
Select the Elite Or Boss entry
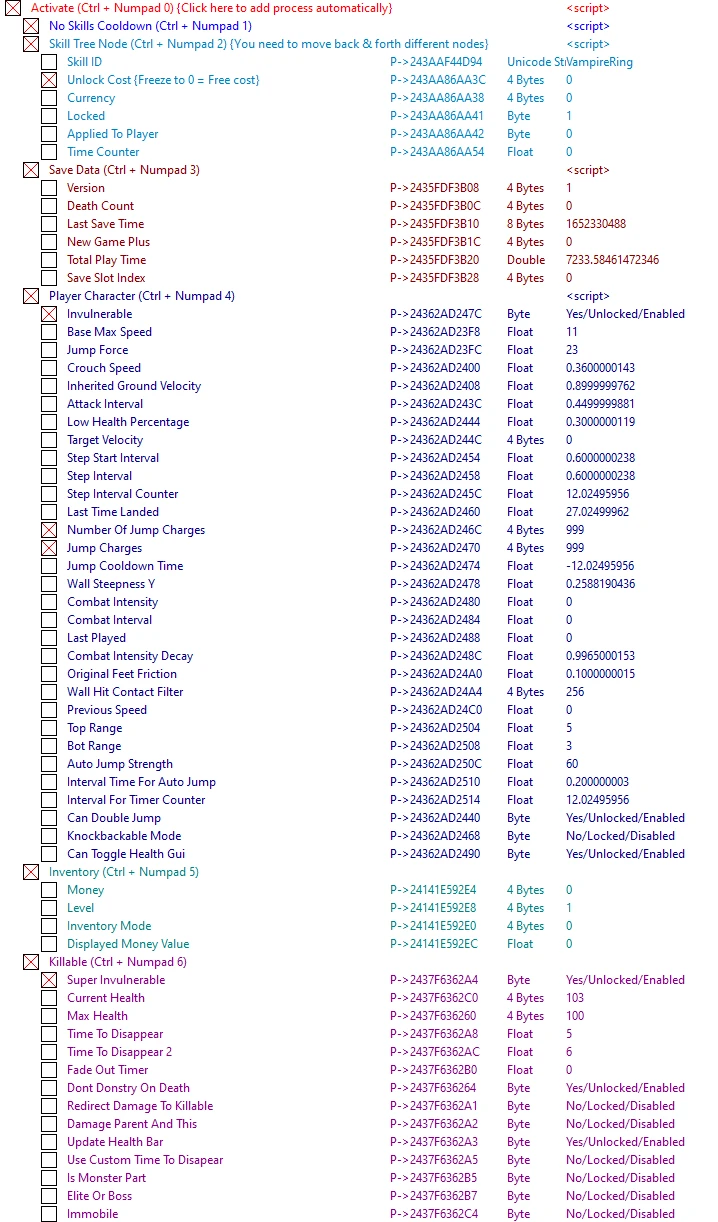click(x=99, y=1196)
